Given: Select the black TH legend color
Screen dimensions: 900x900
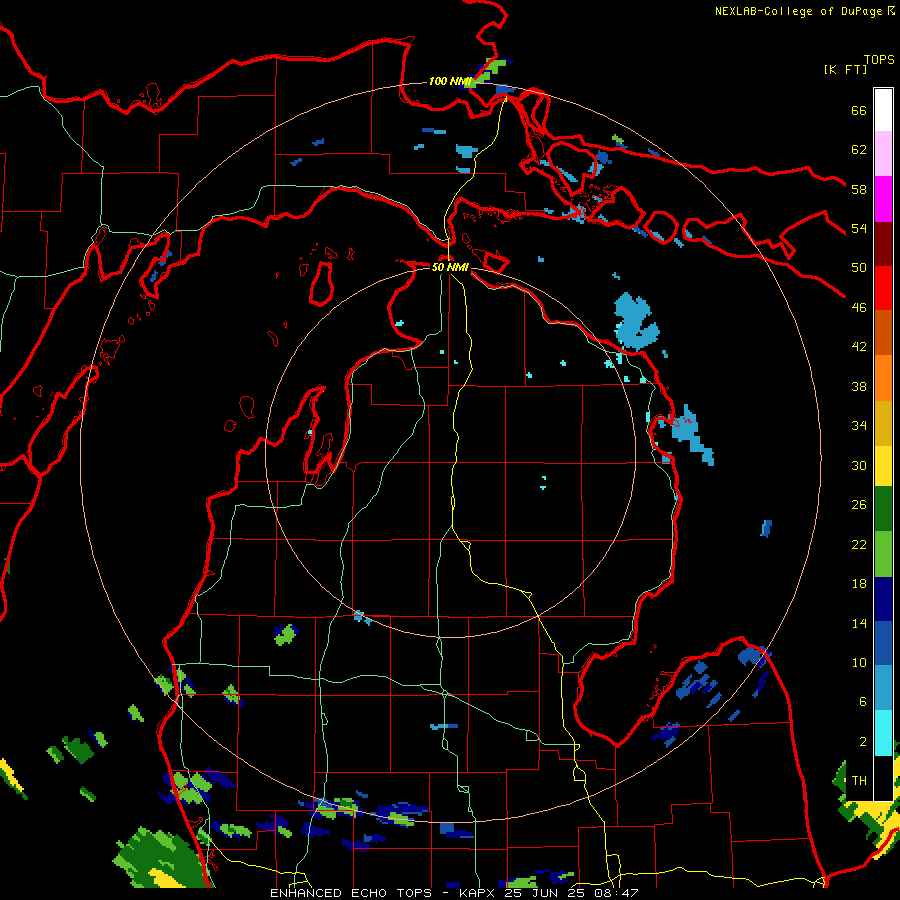Looking at the screenshot, I should [883, 778].
